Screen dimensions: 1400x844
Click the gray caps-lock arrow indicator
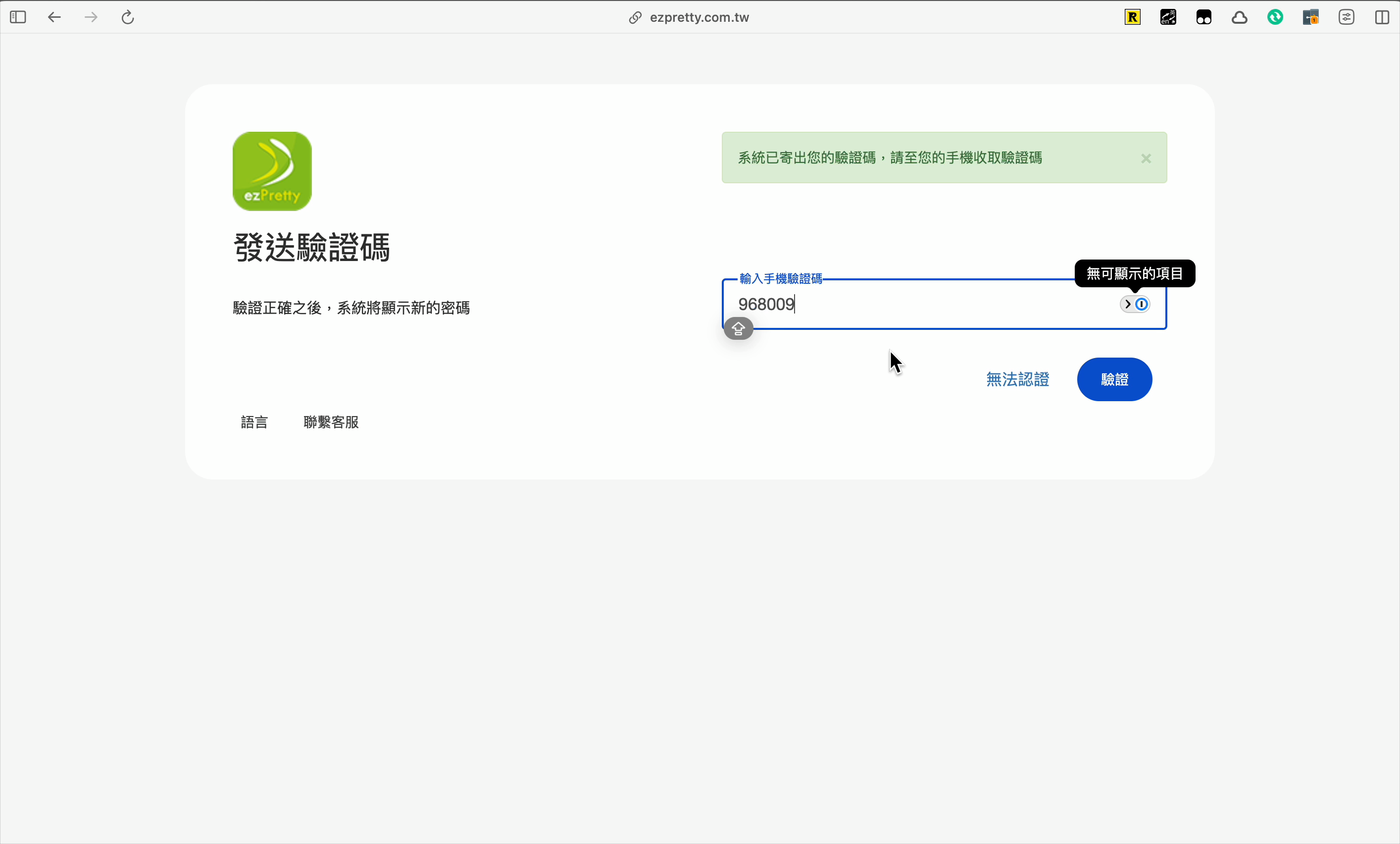[x=738, y=328]
